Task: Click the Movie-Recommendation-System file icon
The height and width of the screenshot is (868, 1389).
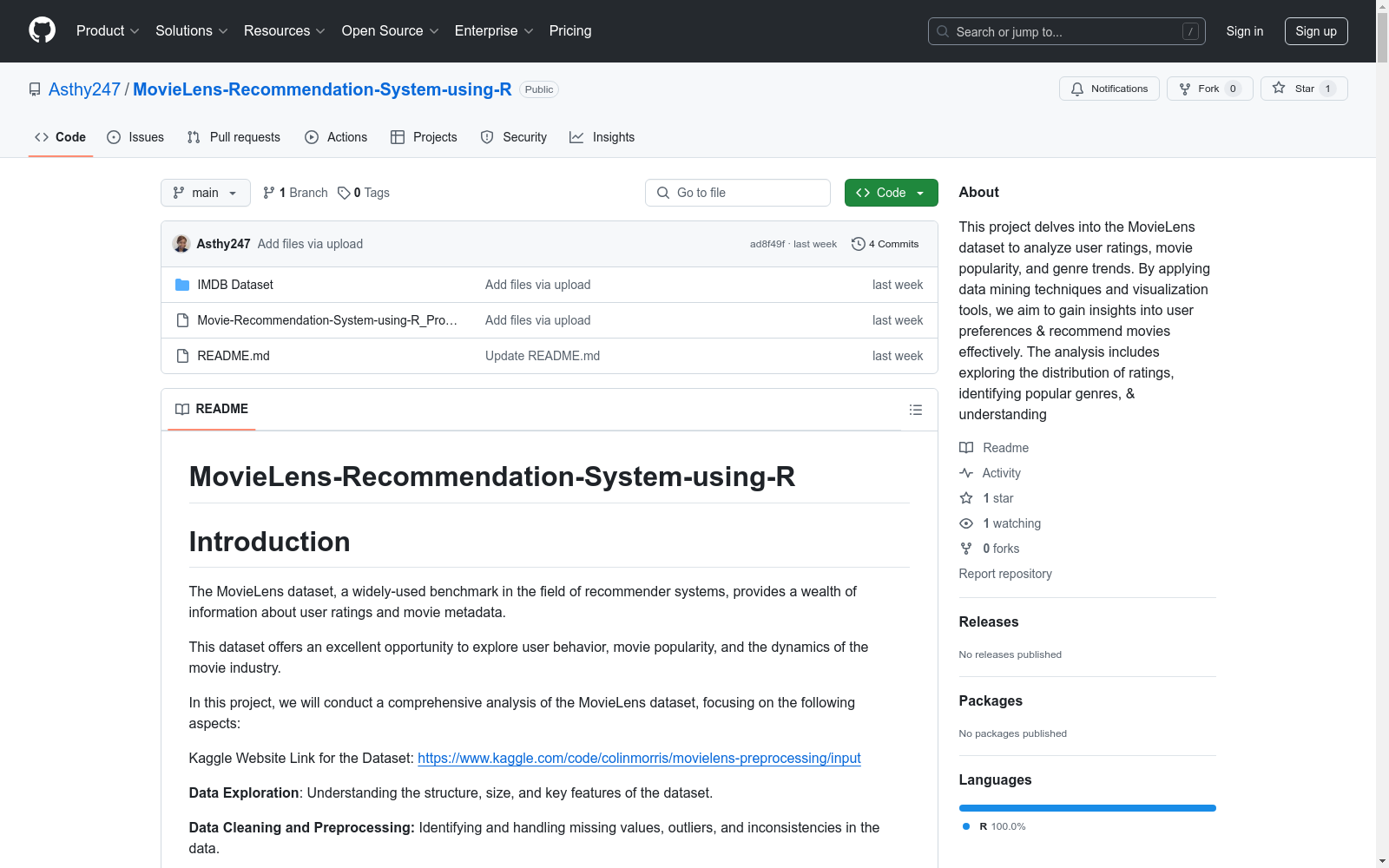Action: pos(182,320)
